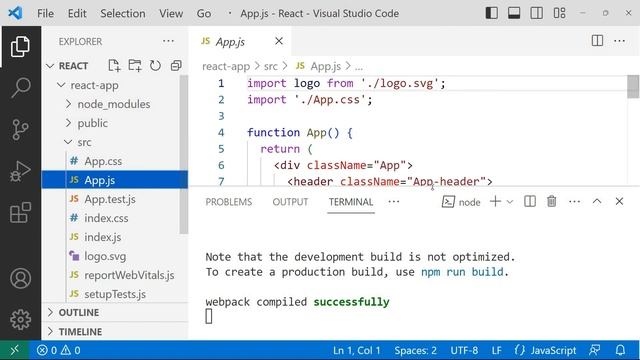Toggle secondary side bar visibility
The height and width of the screenshot is (360, 640).
coord(536,13)
